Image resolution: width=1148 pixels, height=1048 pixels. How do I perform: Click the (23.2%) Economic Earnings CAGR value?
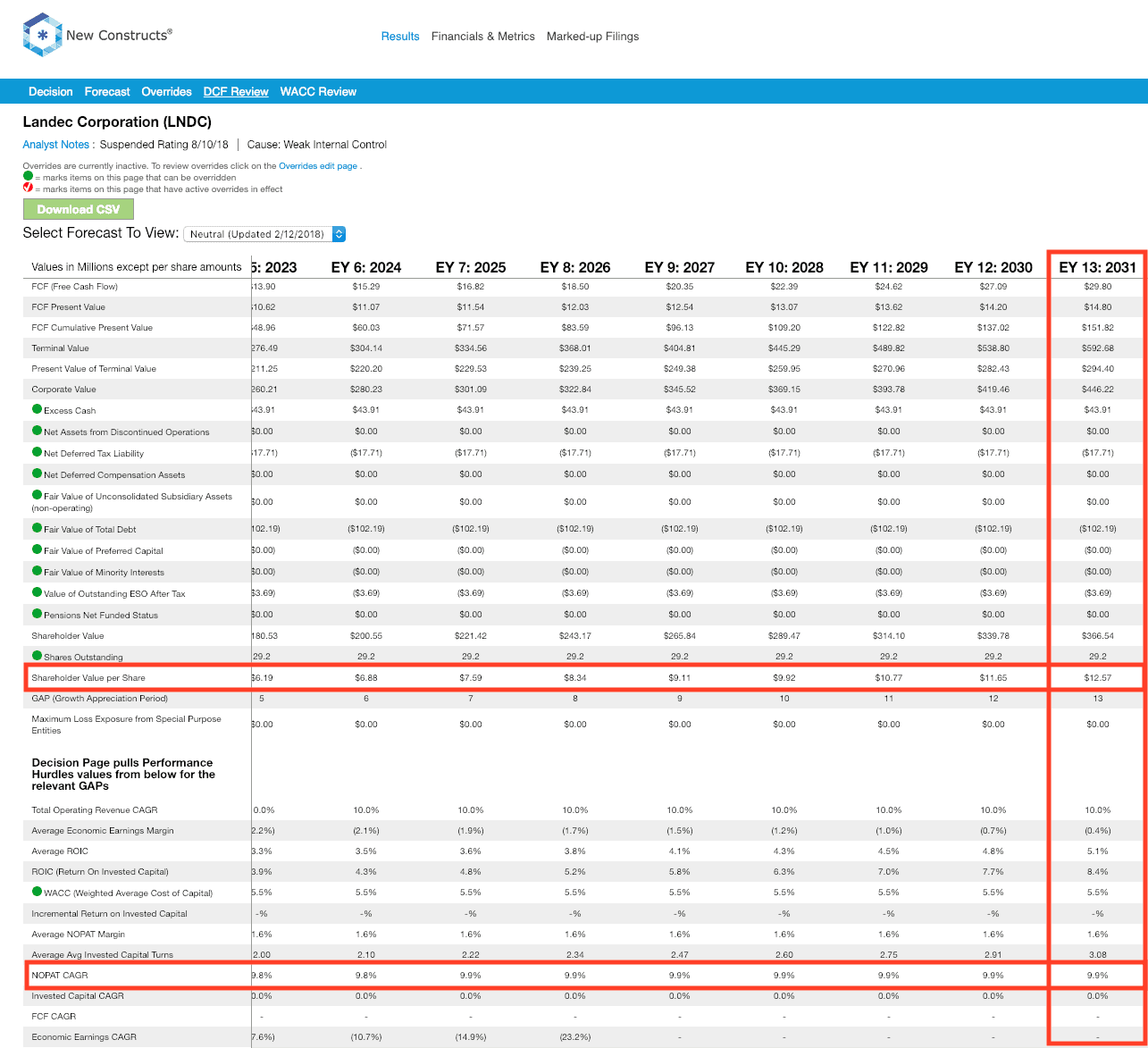(x=575, y=1037)
